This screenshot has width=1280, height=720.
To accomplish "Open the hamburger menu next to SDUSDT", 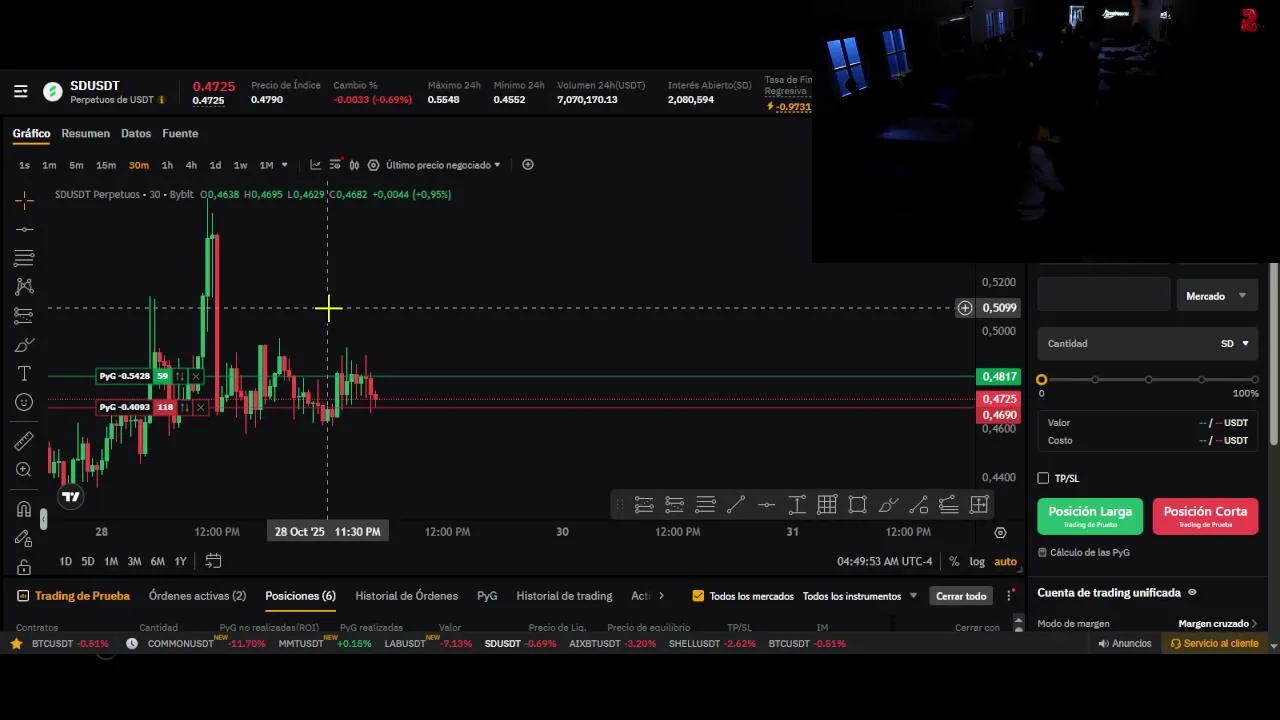I will click(x=20, y=92).
